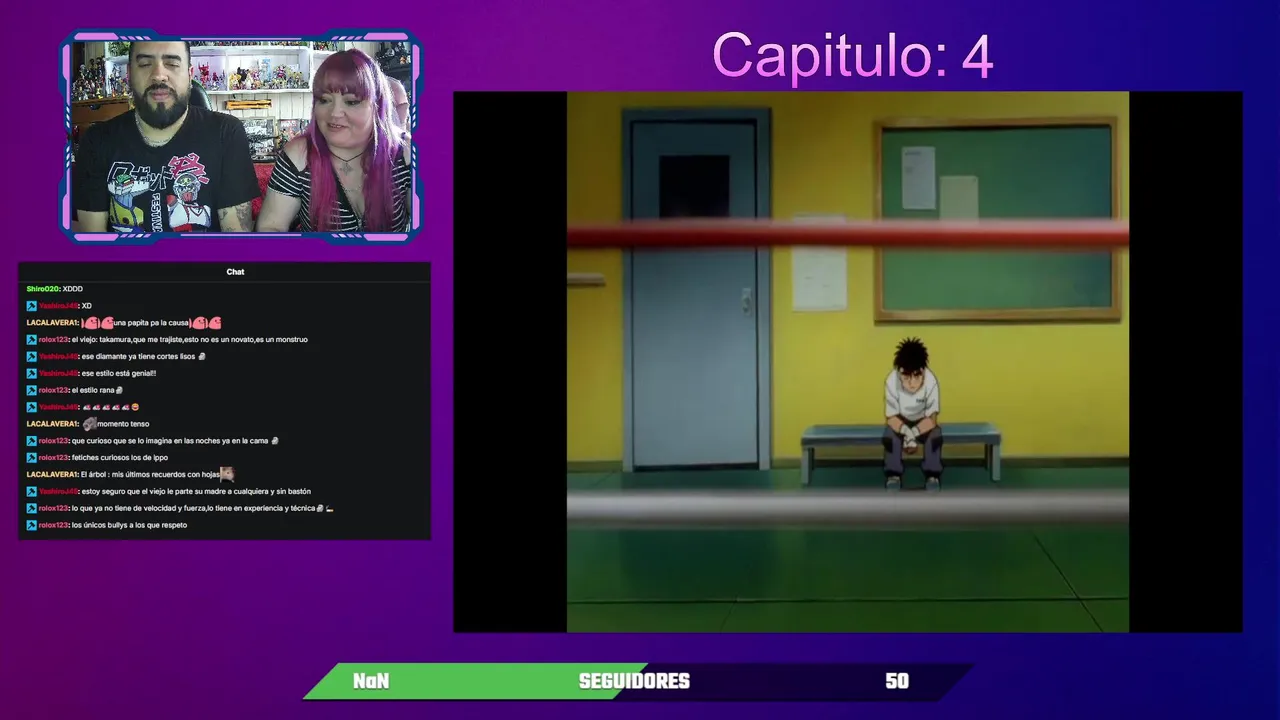Viewport: 1280px width, 720px height.
Task: Click moderator badge on 'lo que ya no tiene' message
Action: pos(31,509)
